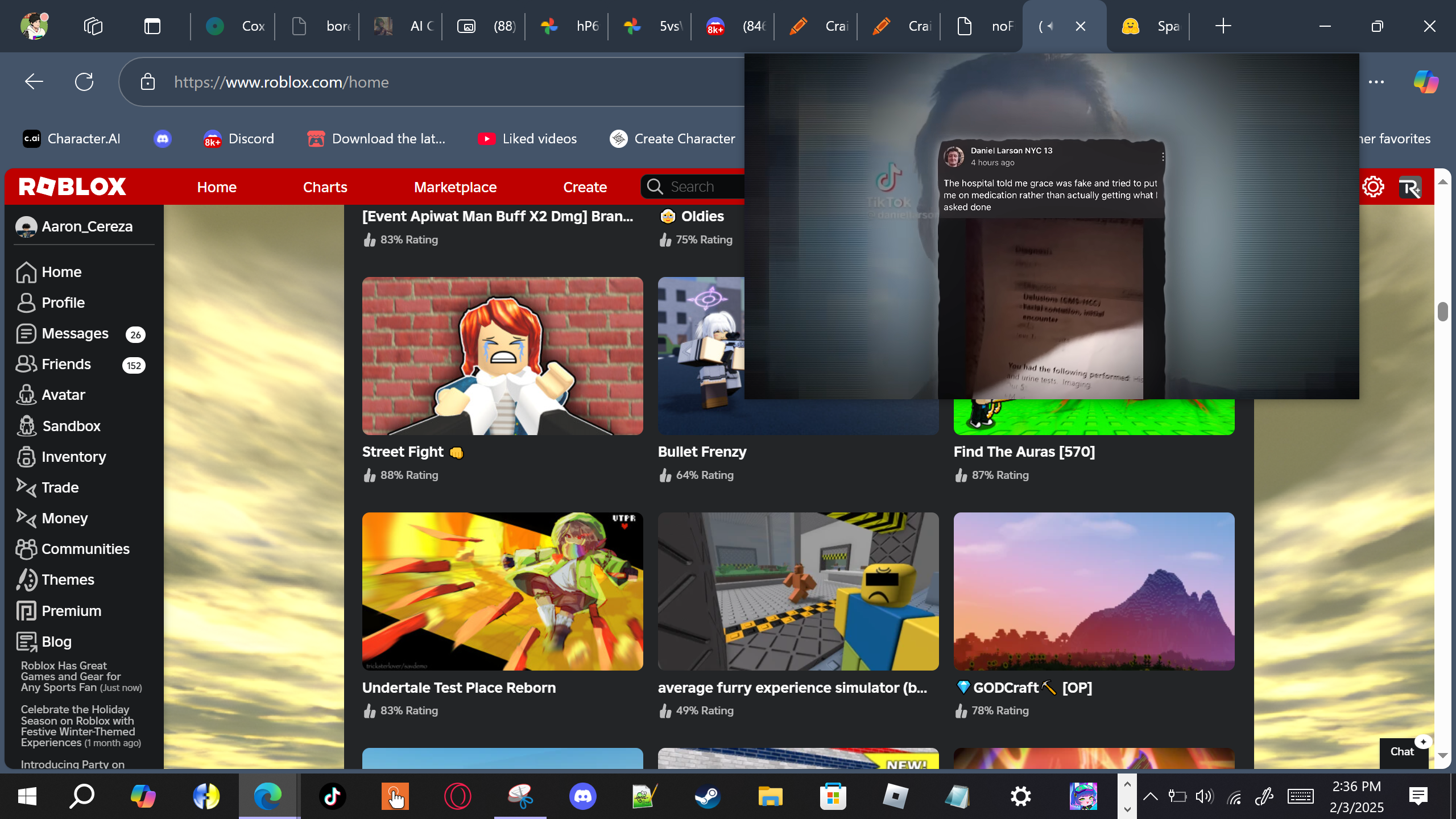1456x819 pixels.
Task: Click the Roblox Search field
Action: [x=693, y=187]
